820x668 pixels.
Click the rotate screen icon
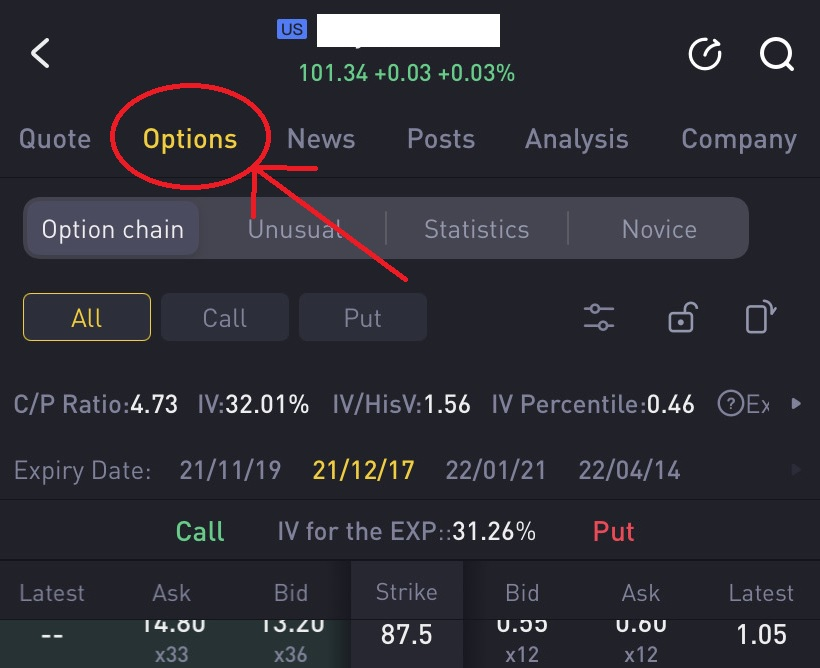760,317
